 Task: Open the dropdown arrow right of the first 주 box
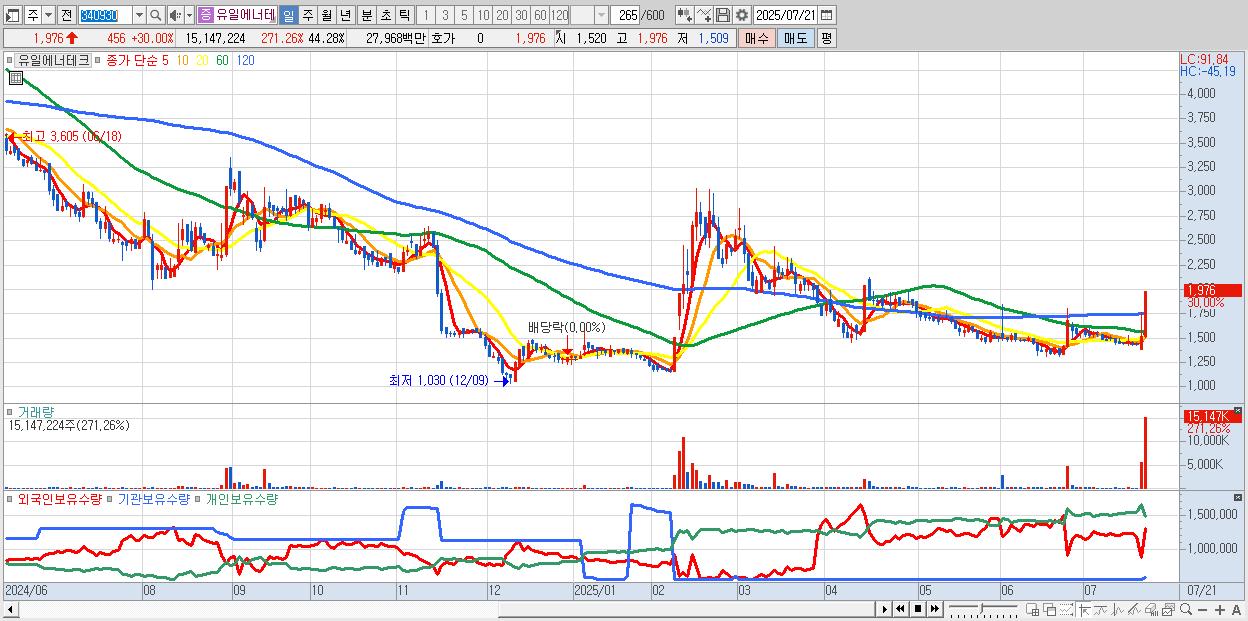pyautogui.click(x=48, y=15)
